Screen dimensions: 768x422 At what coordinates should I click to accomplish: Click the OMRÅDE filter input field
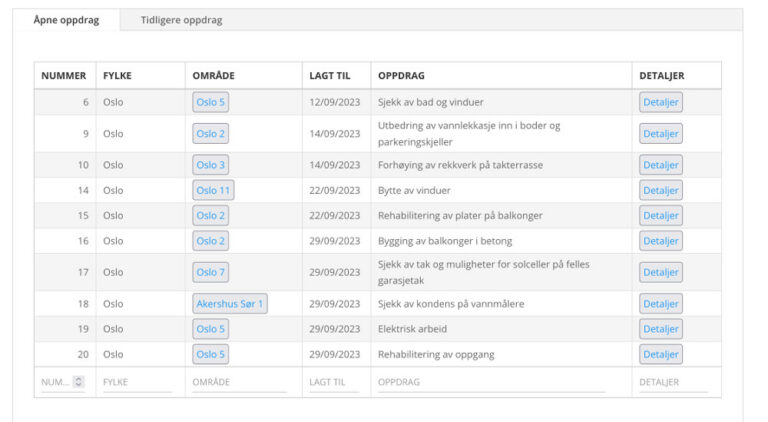[243, 382]
